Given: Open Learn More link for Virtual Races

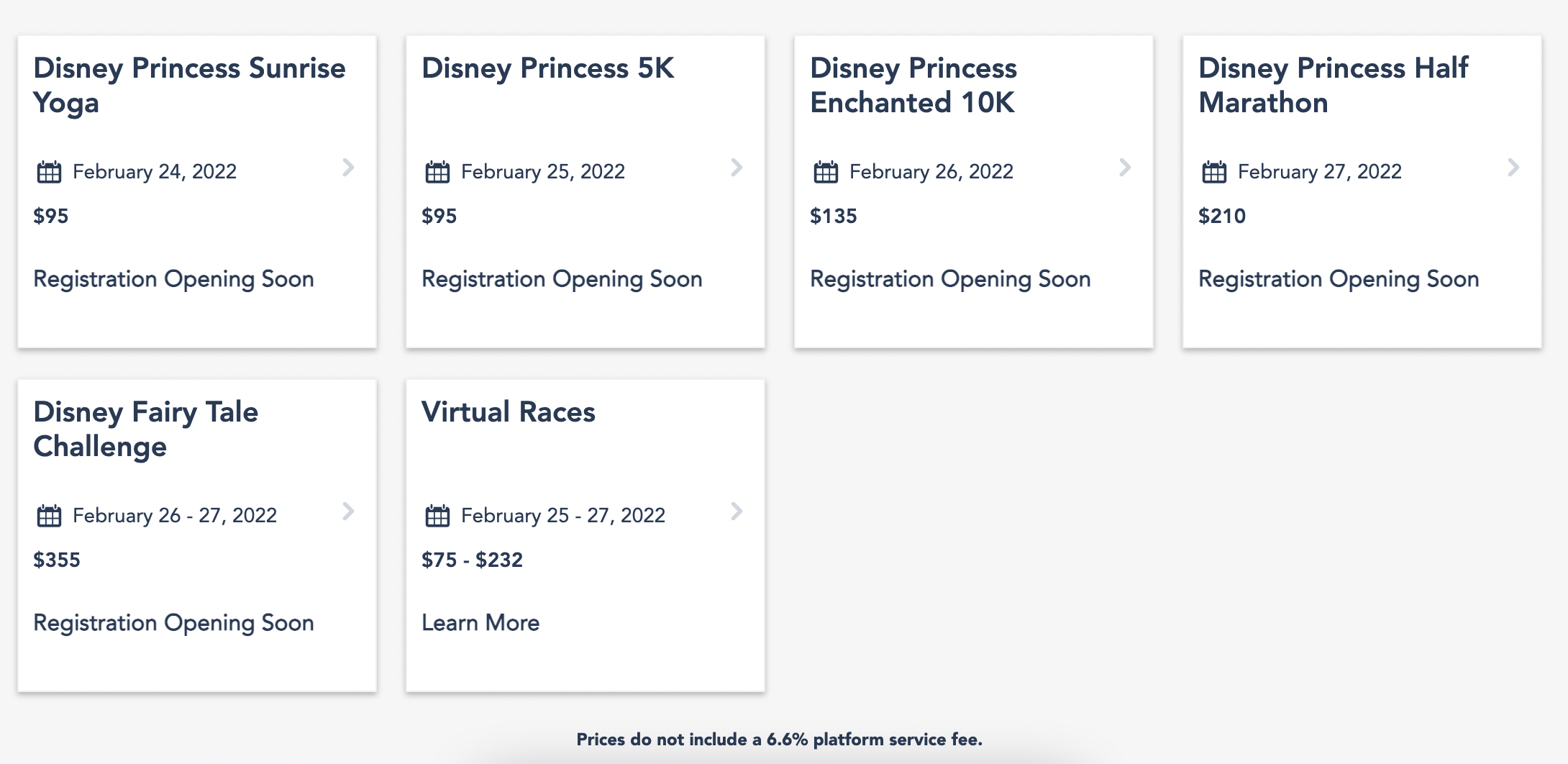Looking at the screenshot, I should (480, 622).
